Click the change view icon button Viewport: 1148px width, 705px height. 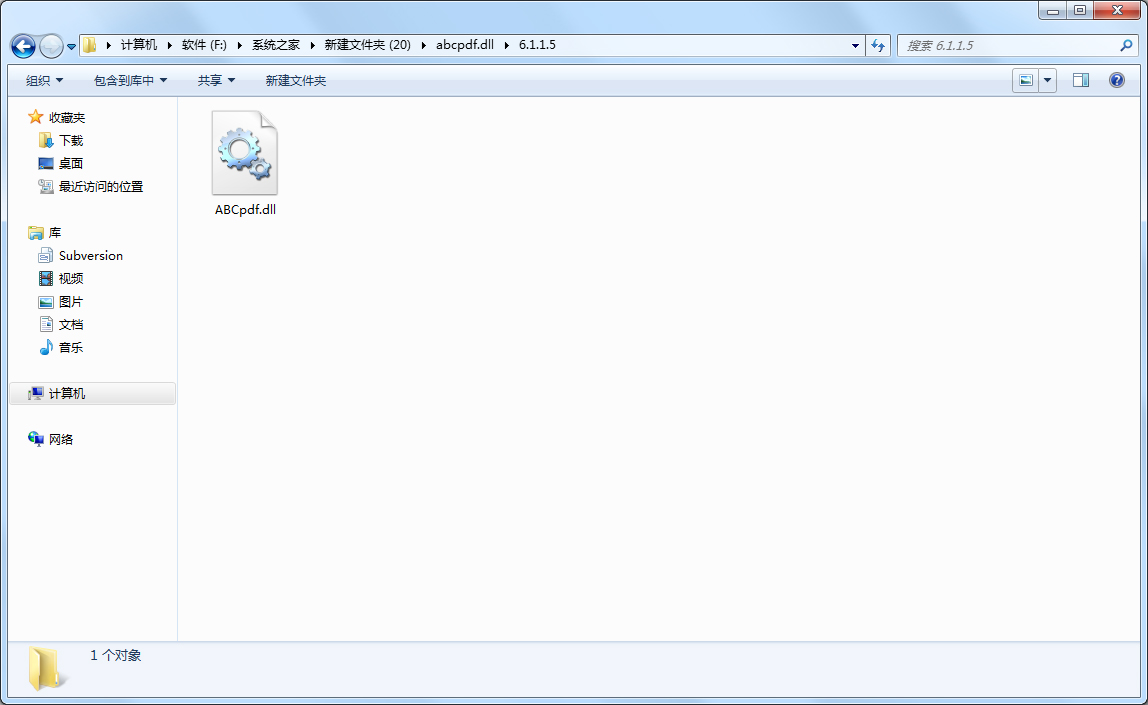pos(1025,80)
